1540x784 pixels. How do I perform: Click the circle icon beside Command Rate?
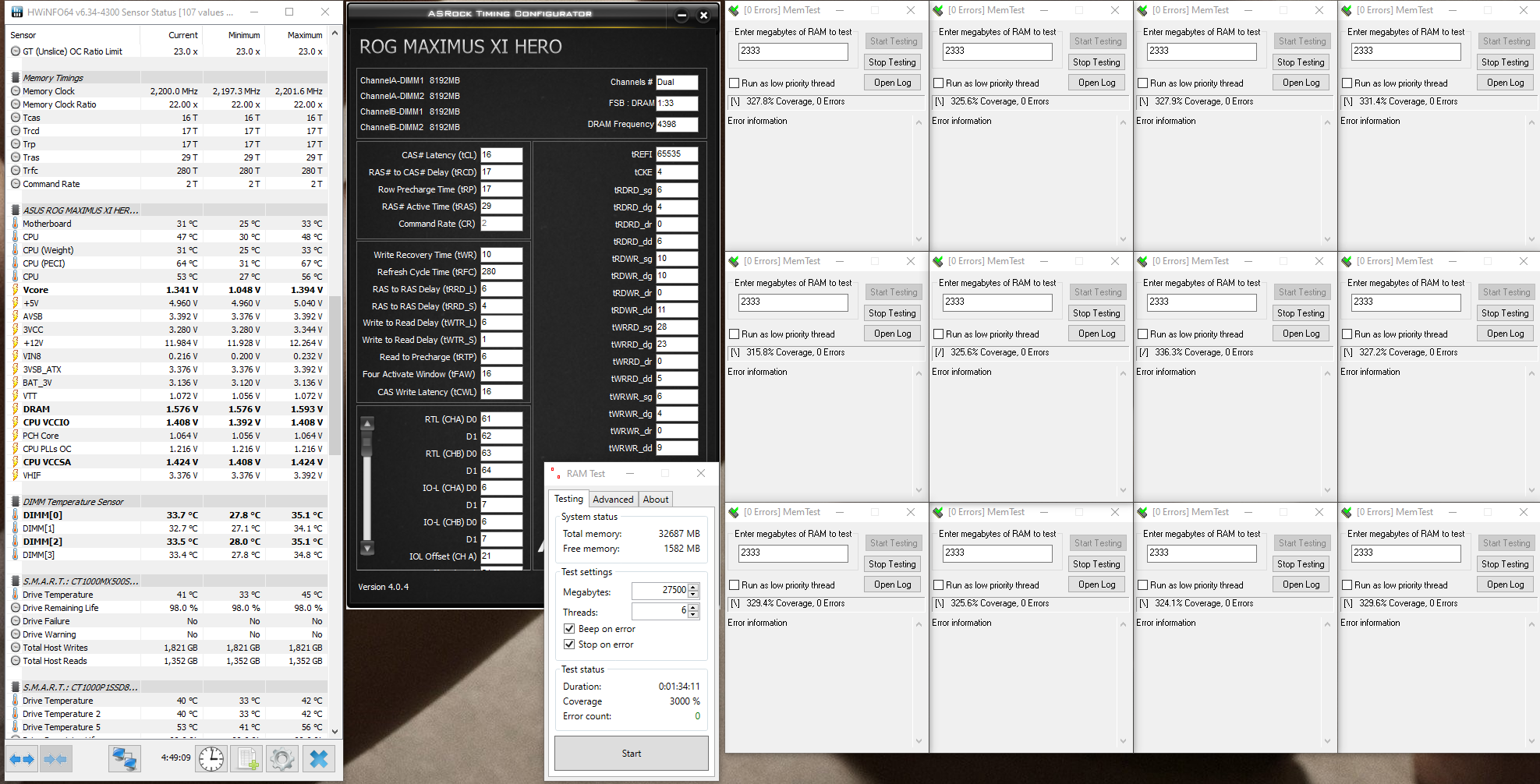16,184
